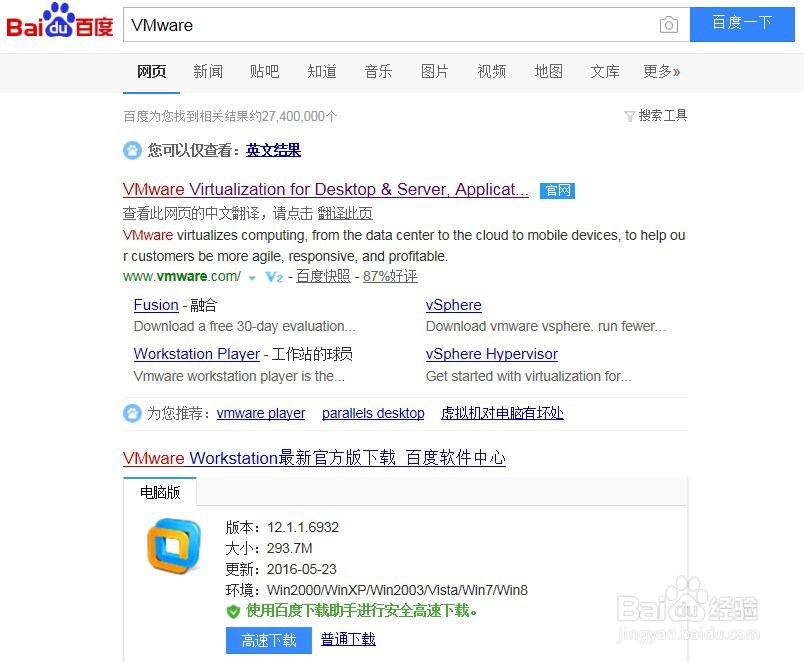The height and width of the screenshot is (662, 804).
Task: Click description Vmware workstation player is the
Action: click(x=239, y=376)
